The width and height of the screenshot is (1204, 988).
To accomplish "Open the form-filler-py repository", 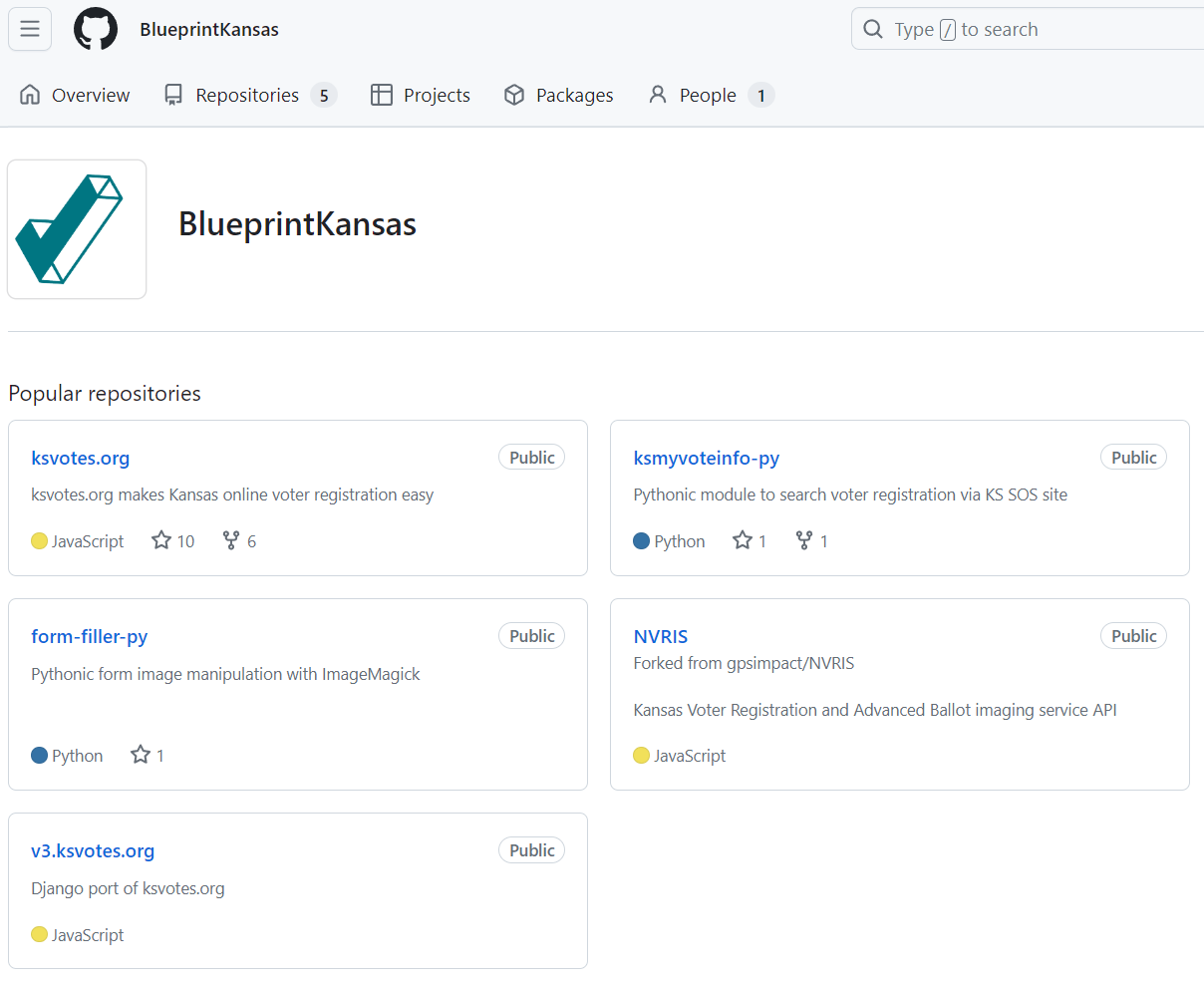I will [x=90, y=637].
